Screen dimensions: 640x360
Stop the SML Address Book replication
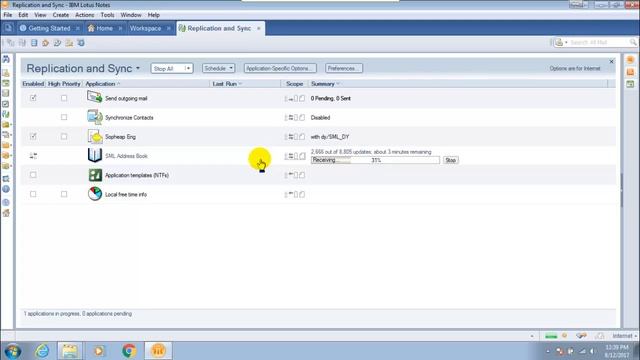[x=451, y=160]
